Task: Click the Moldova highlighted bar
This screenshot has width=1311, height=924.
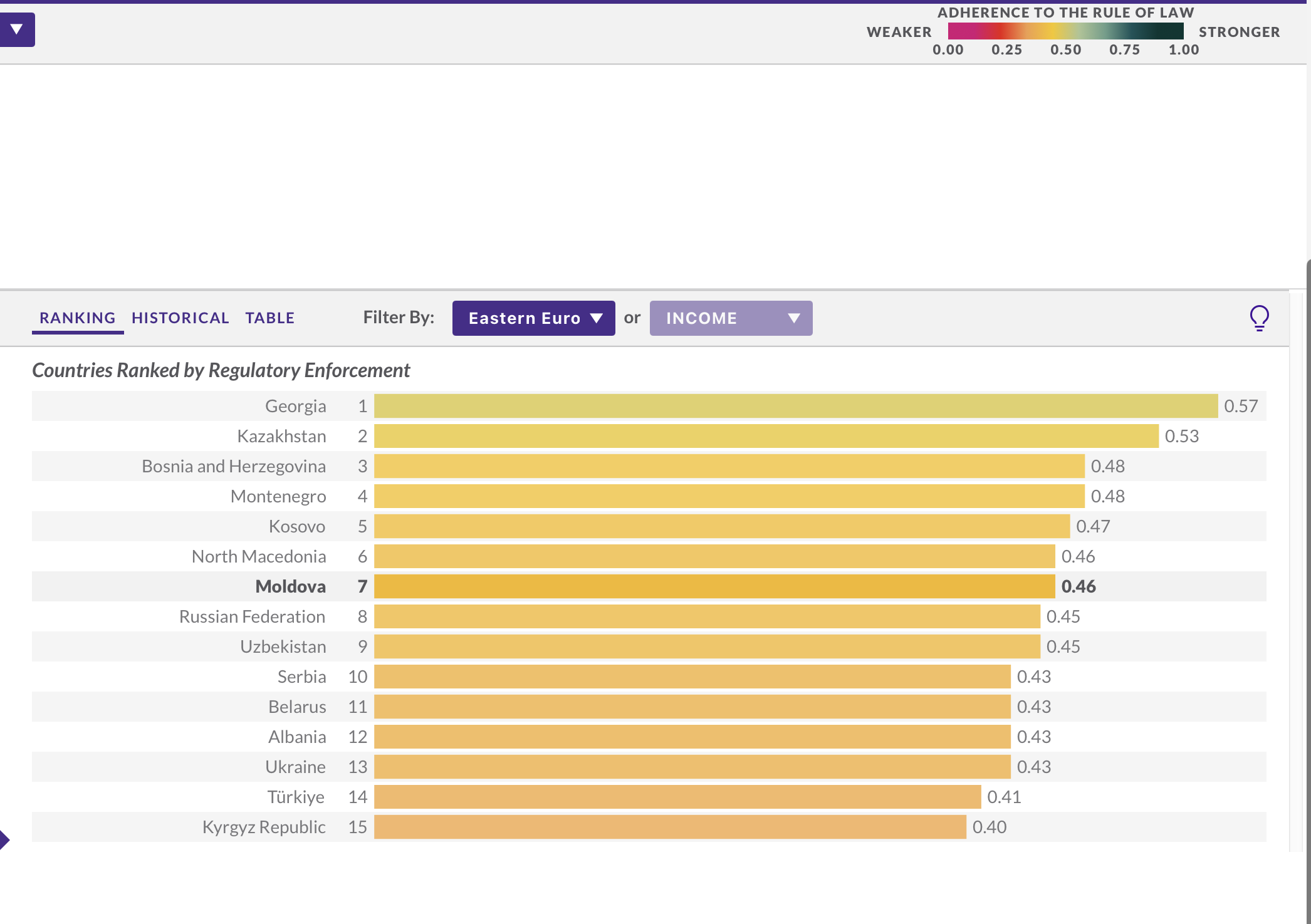Action: point(714,586)
